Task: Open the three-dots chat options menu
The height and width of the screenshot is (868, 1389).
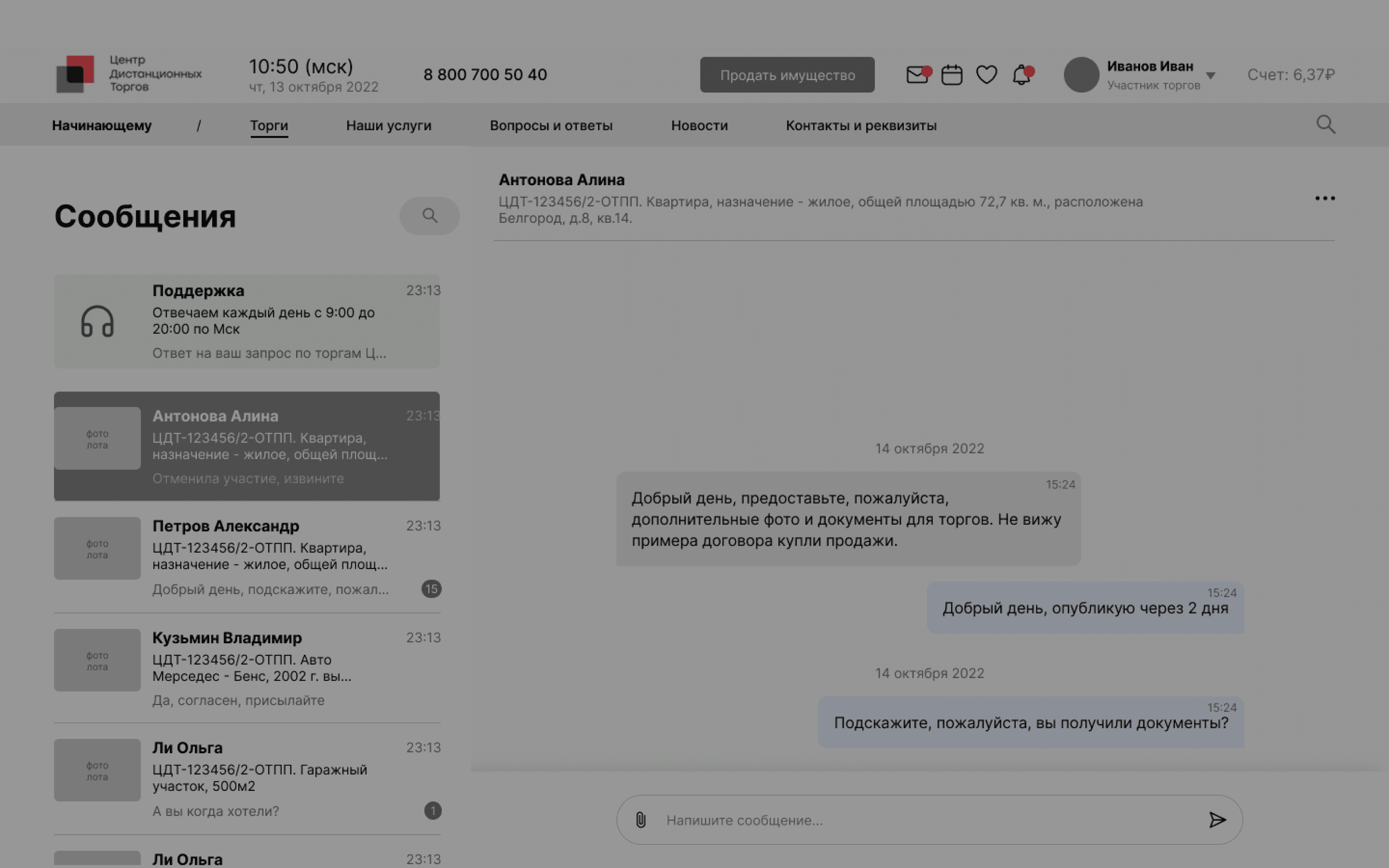Action: (x=1325, y=198)
